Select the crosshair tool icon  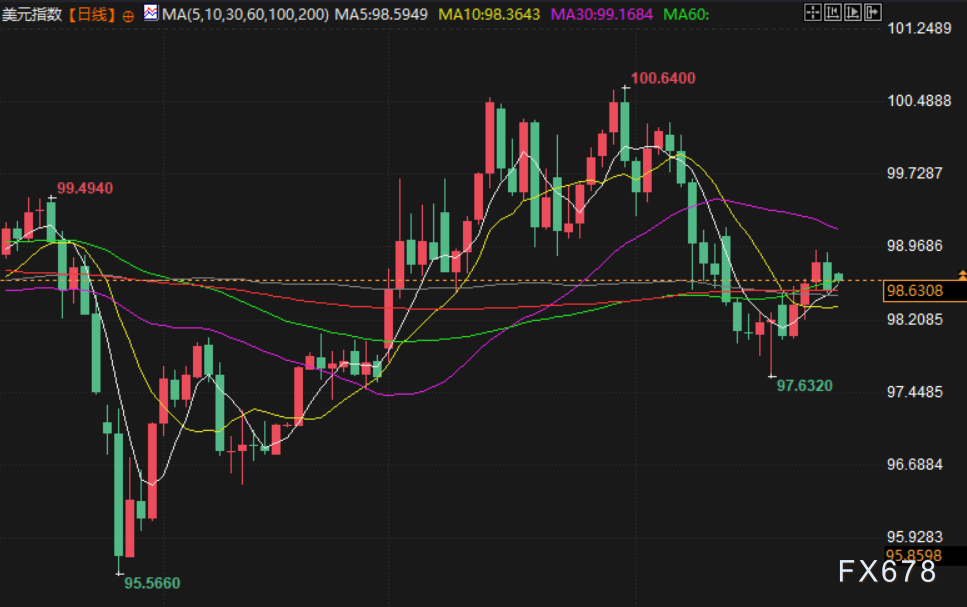click(x=812, y=12)
